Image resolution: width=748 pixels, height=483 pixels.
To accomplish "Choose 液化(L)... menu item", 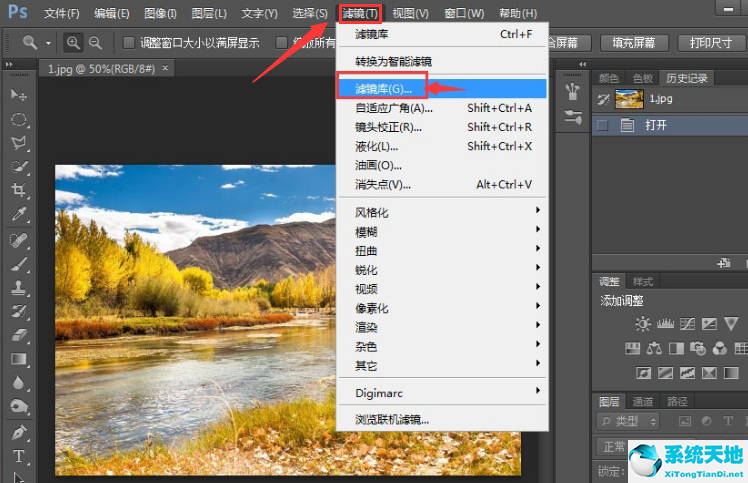I will click(x=442, y=146).
